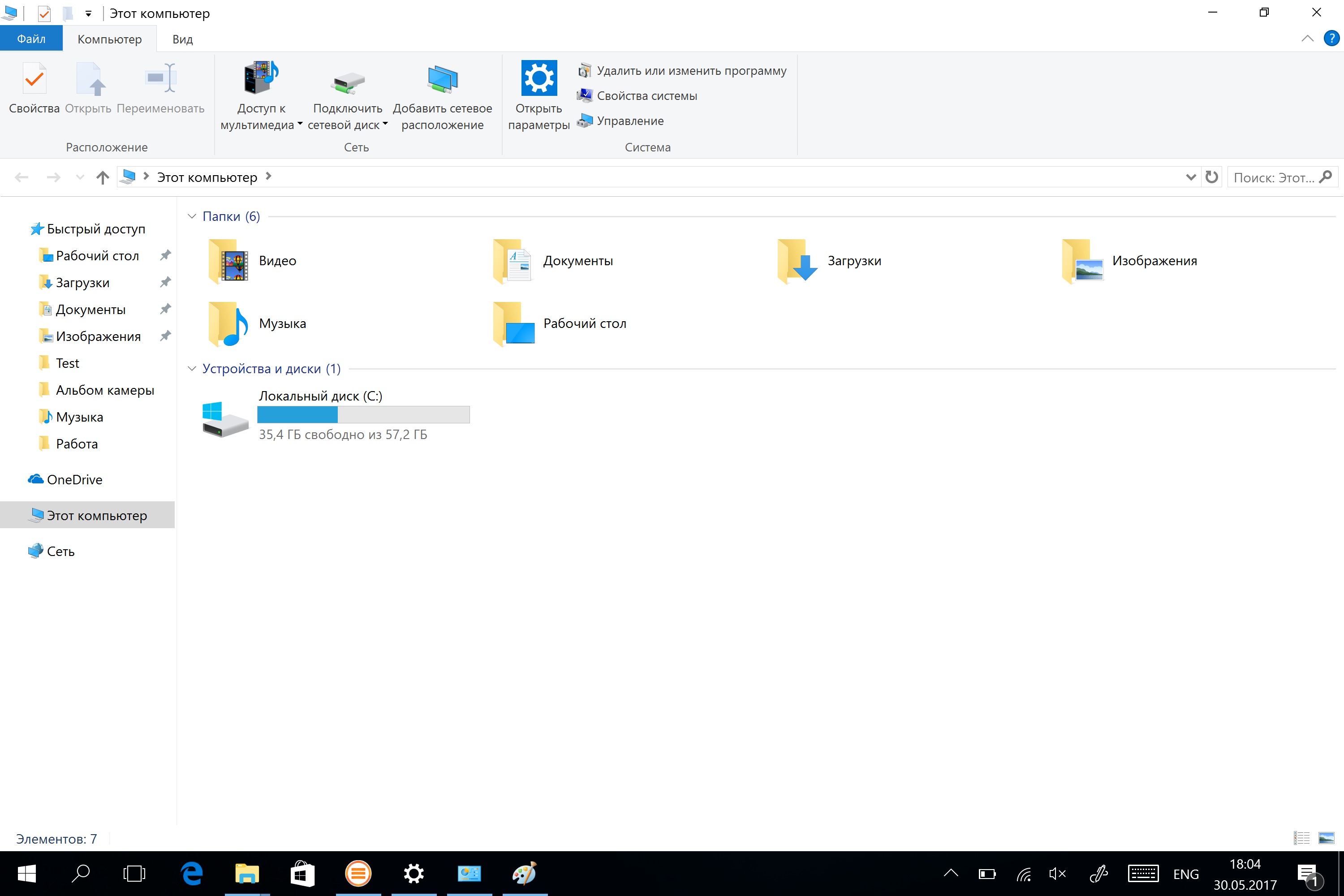Click Удалить или изменить программу
The height and width of the screenshot is (896, 1344).
682,71
